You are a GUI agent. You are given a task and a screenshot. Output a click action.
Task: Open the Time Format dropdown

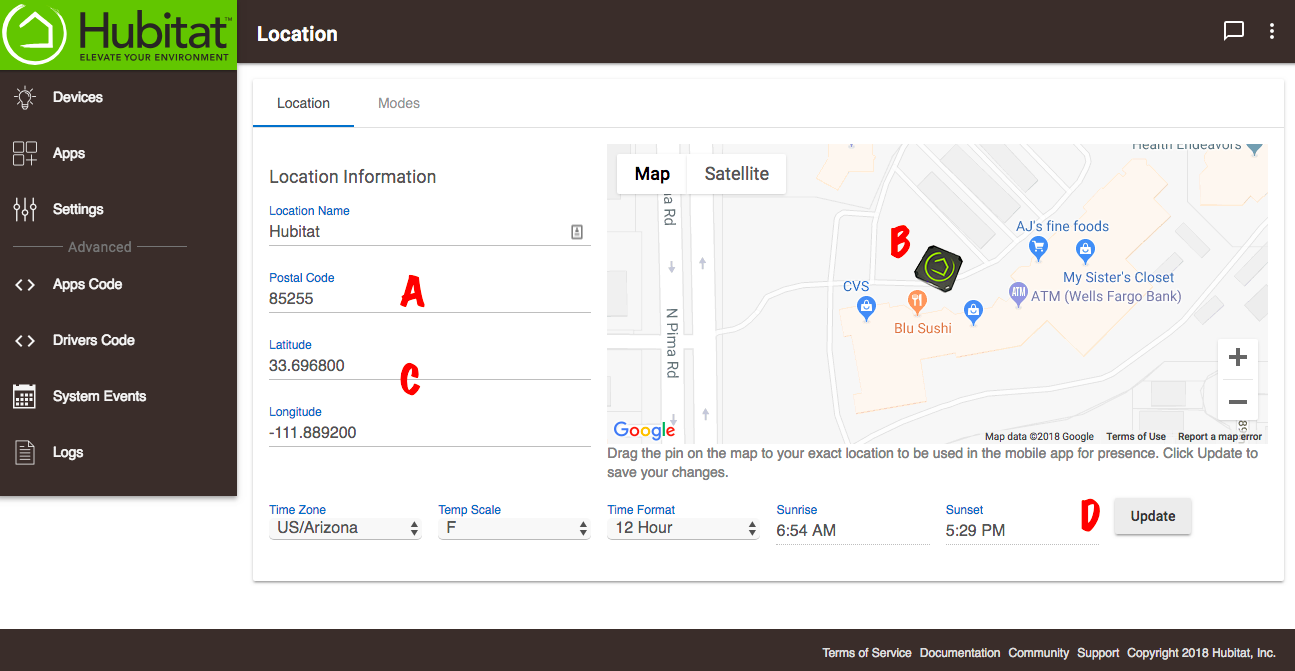pyautogui.click(x=684, y=528)
